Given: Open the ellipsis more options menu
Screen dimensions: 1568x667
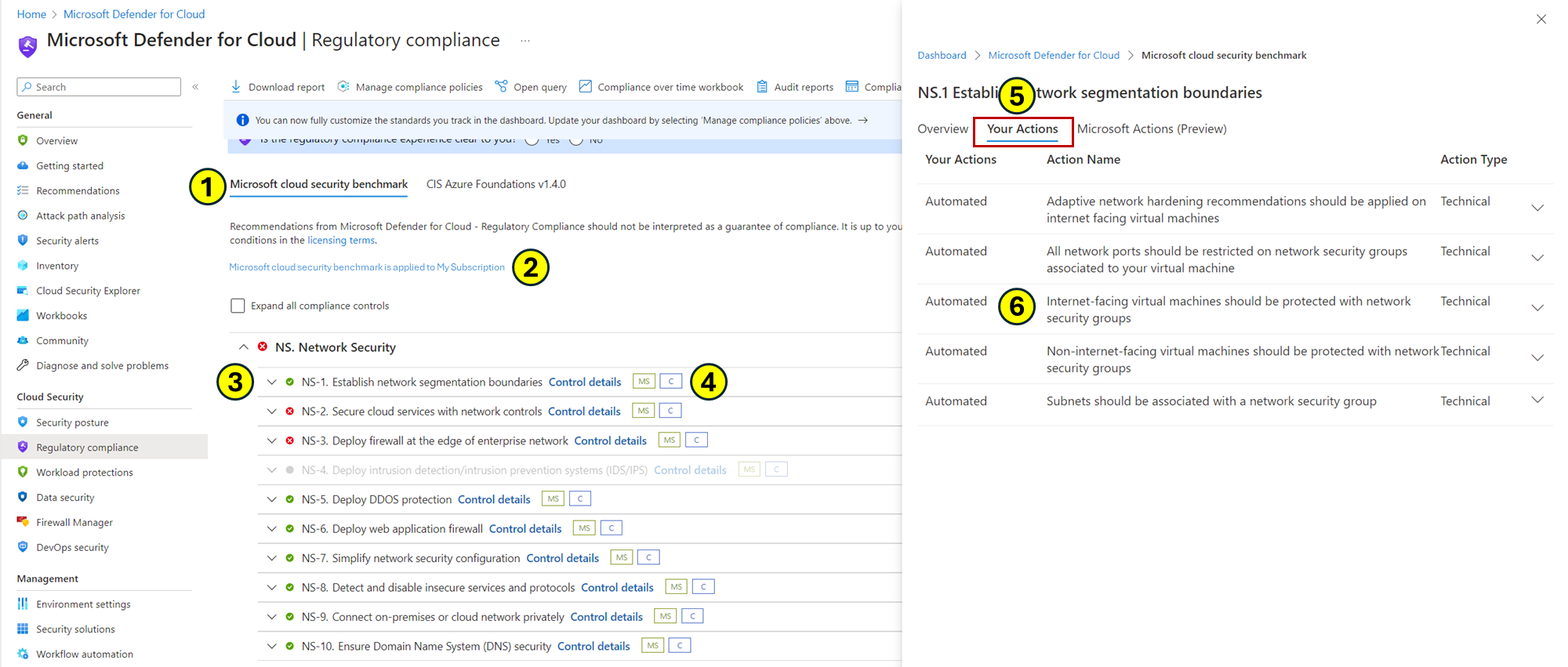Looking at the screenshot, I should pyautogui.click(x=525, y=41).
